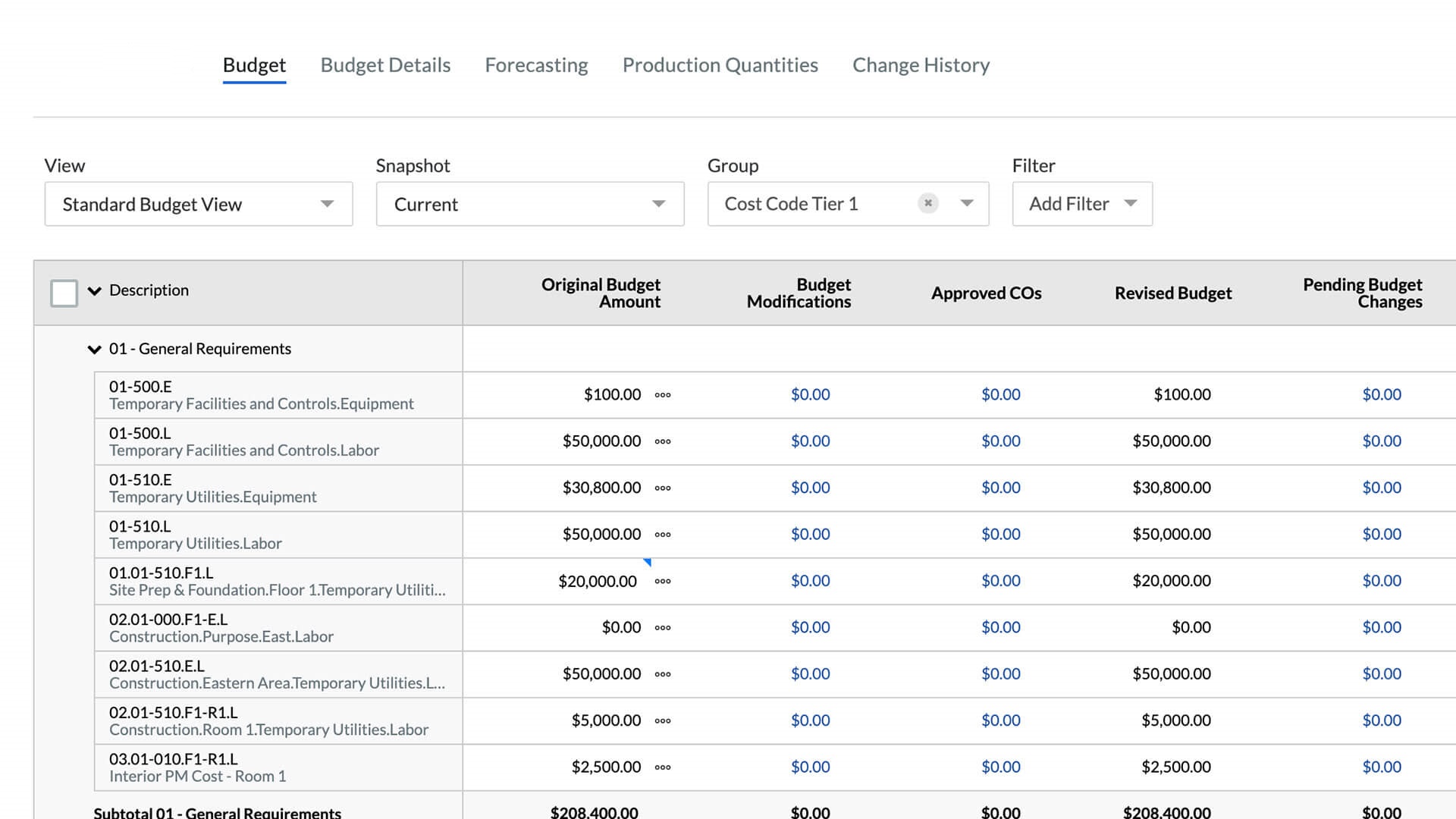Click the Budget Modifications column header
1456x819 pixels.
pos(799,293)
